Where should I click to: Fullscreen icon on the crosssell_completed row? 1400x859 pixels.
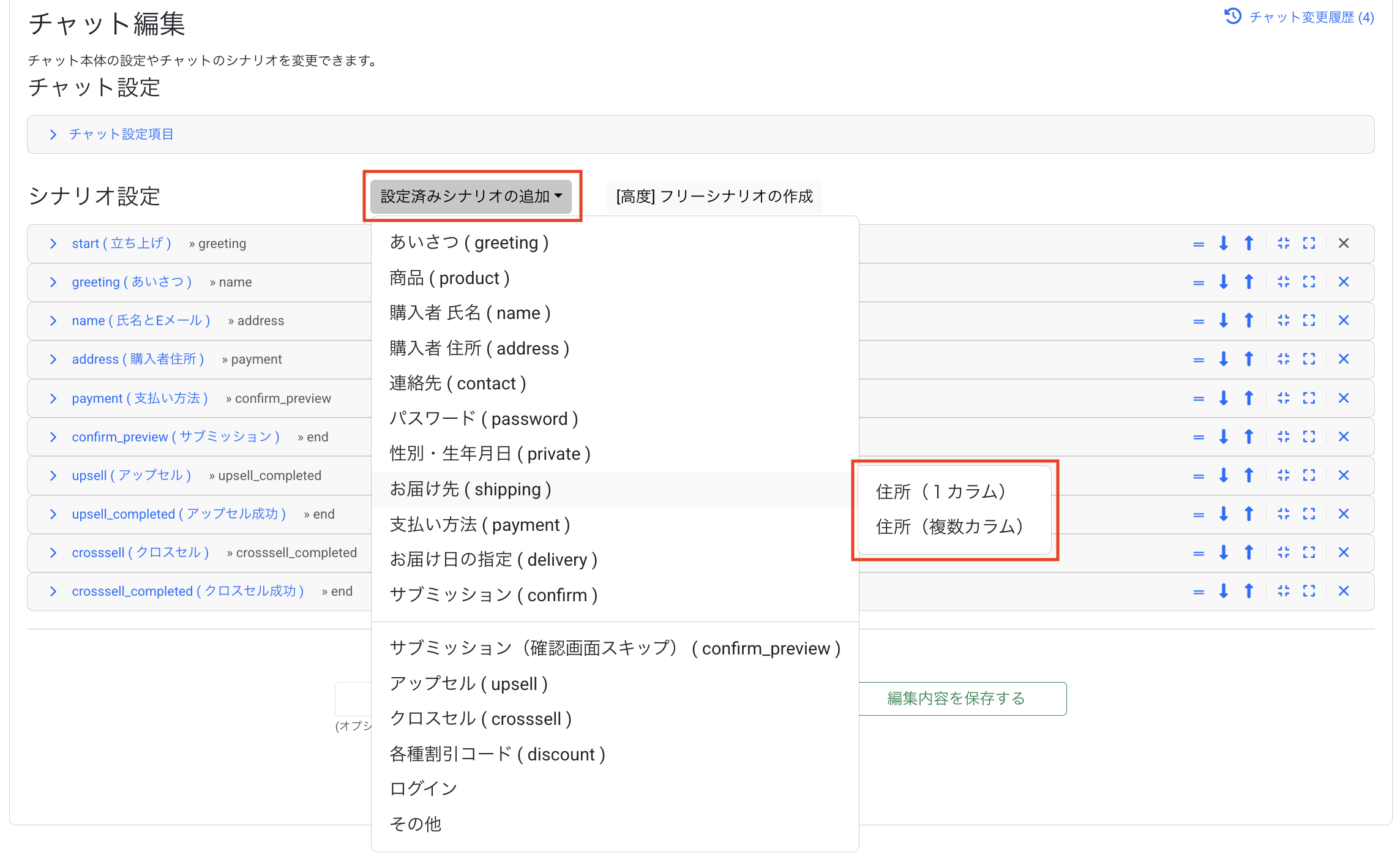point(1309,591)
